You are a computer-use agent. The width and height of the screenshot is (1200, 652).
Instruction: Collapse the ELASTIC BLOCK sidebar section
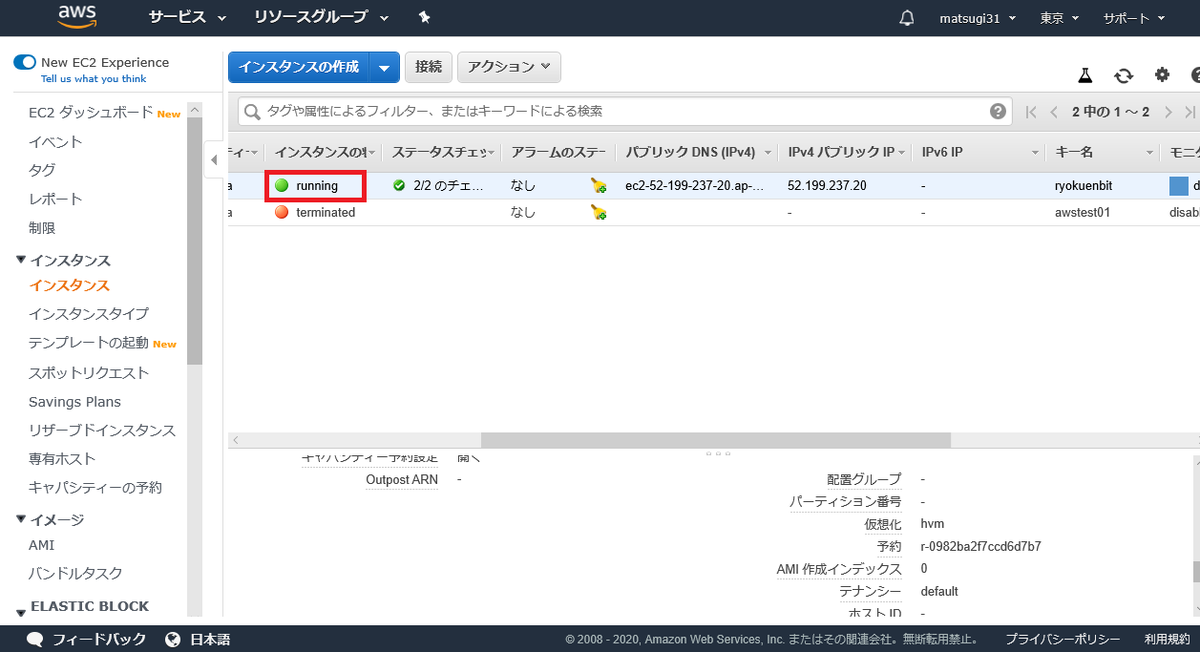(21, 612)
